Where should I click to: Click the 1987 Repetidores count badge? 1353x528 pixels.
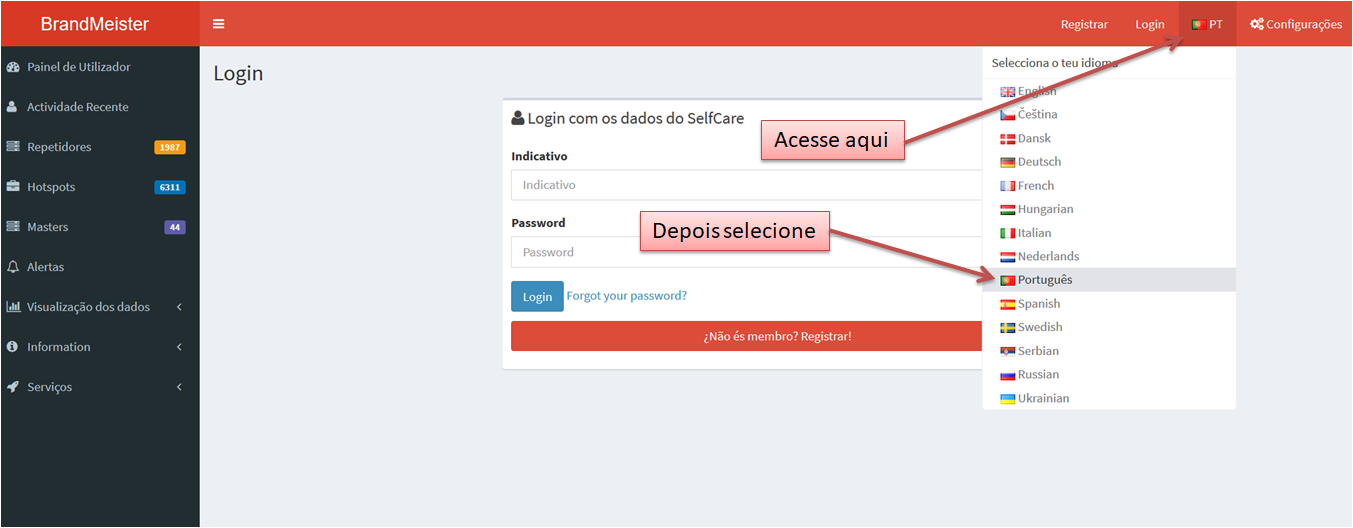pos(170,148)
